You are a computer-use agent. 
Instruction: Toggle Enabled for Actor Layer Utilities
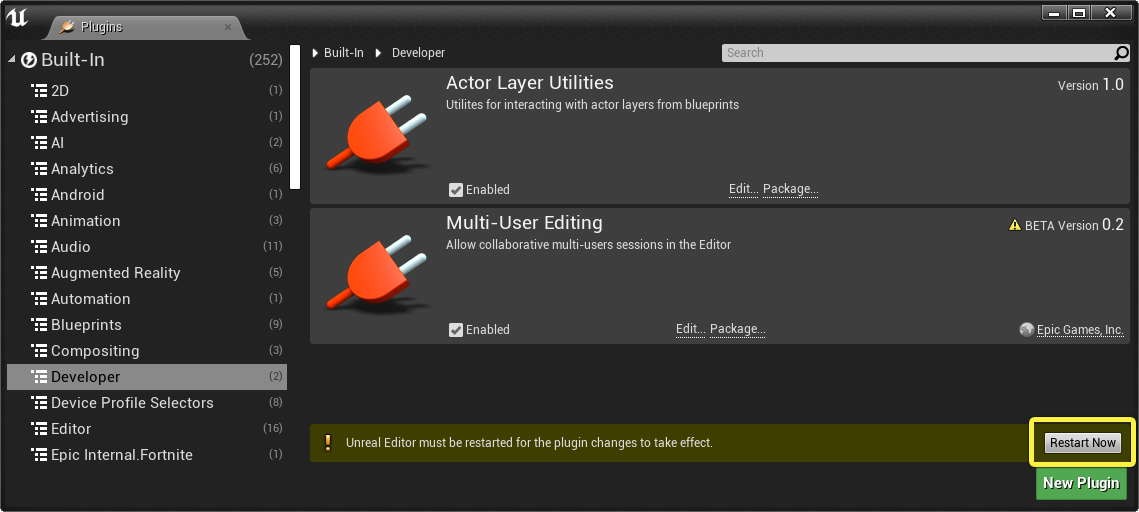tap(455, 190)
